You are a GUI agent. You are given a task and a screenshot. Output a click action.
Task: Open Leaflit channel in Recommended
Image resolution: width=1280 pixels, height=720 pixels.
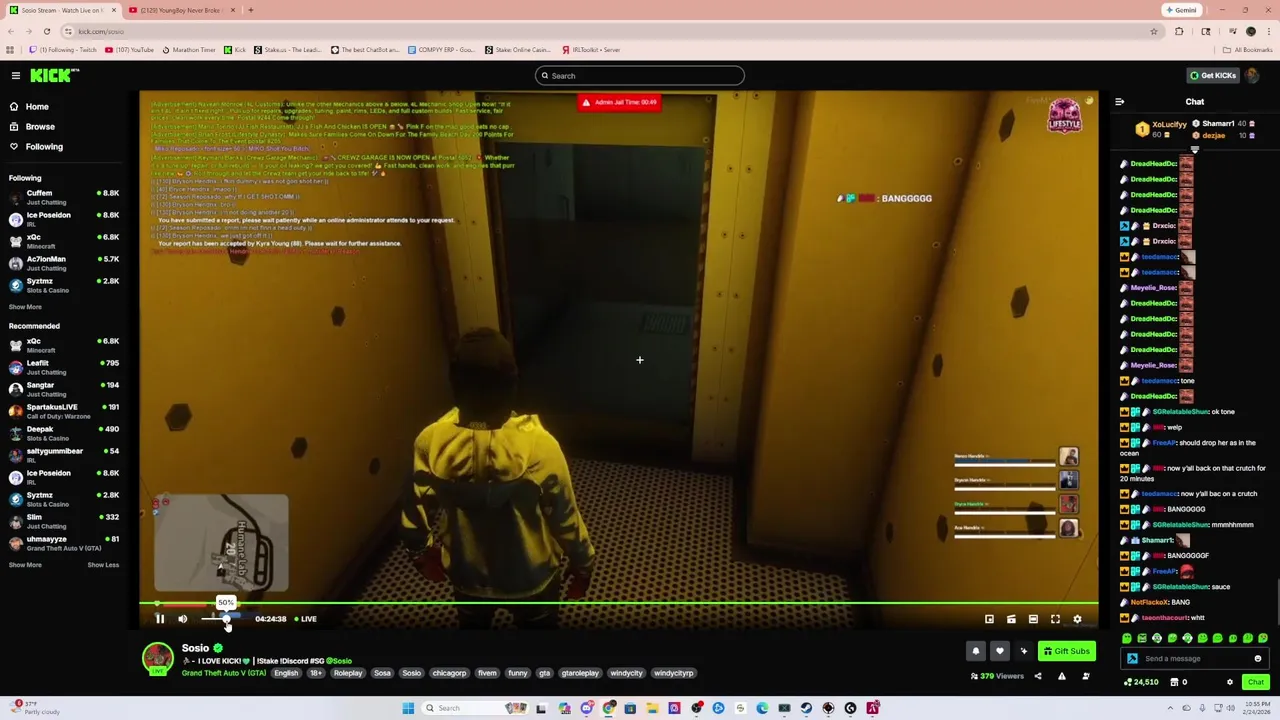pos(65,367)
